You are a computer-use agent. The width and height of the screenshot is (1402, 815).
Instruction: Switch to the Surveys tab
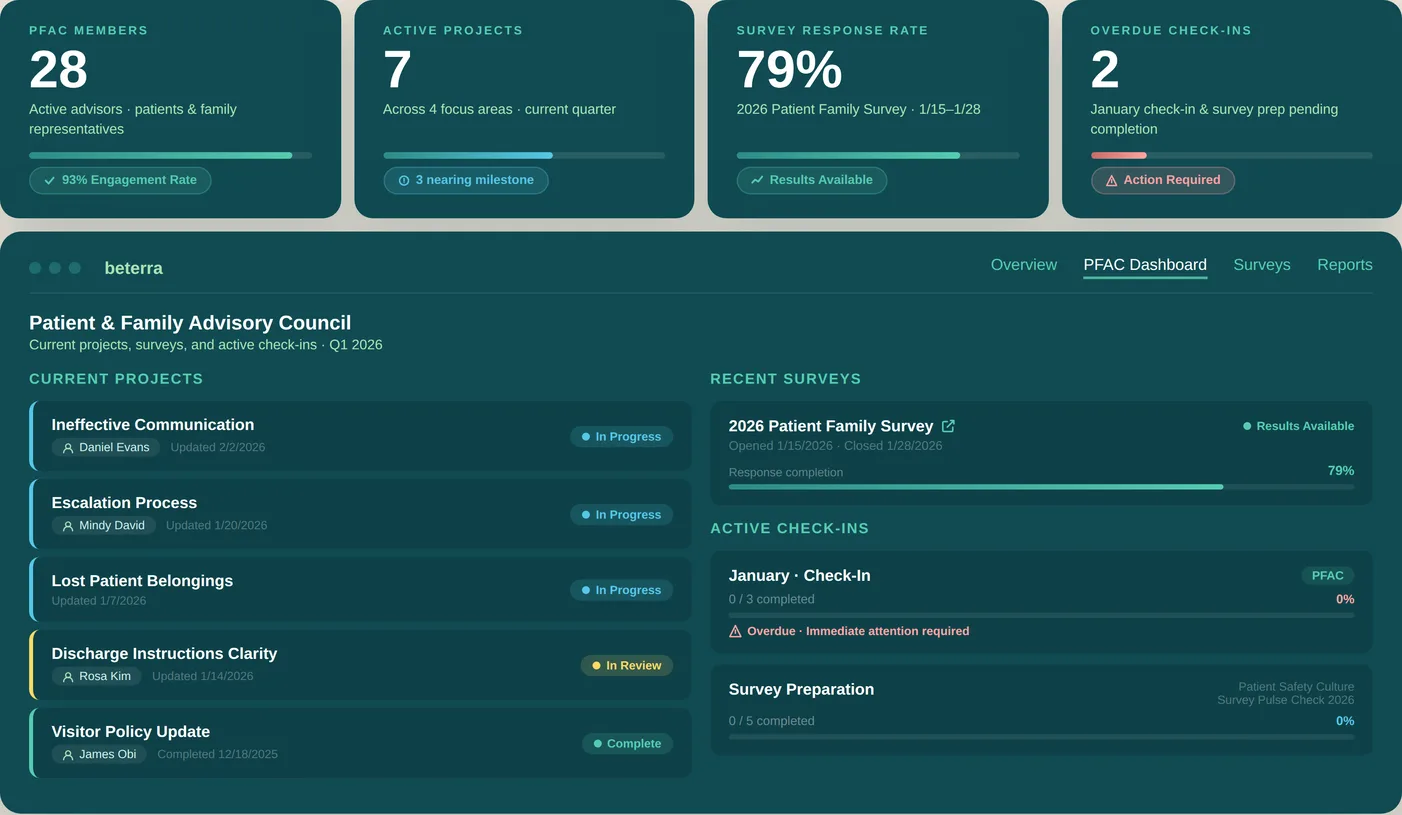1262,265
